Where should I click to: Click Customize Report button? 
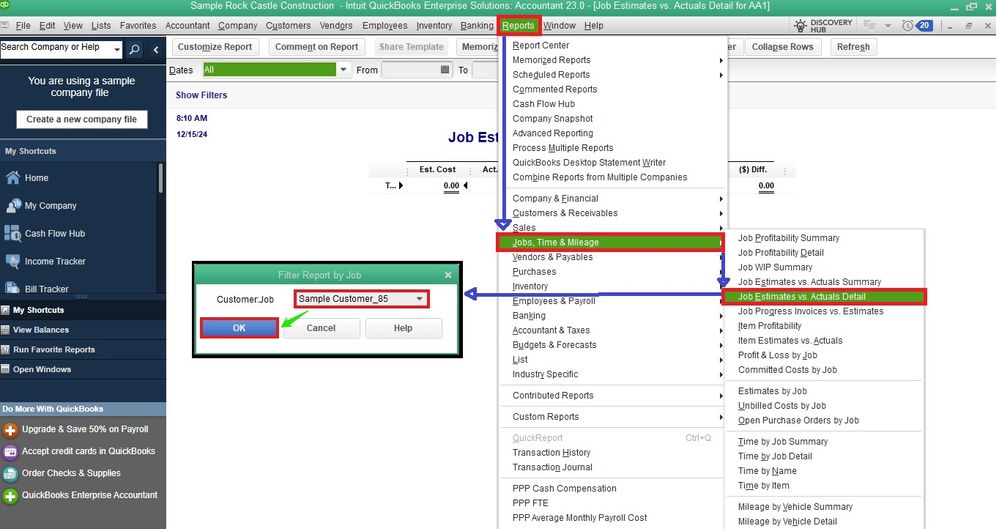click(215, 47)
